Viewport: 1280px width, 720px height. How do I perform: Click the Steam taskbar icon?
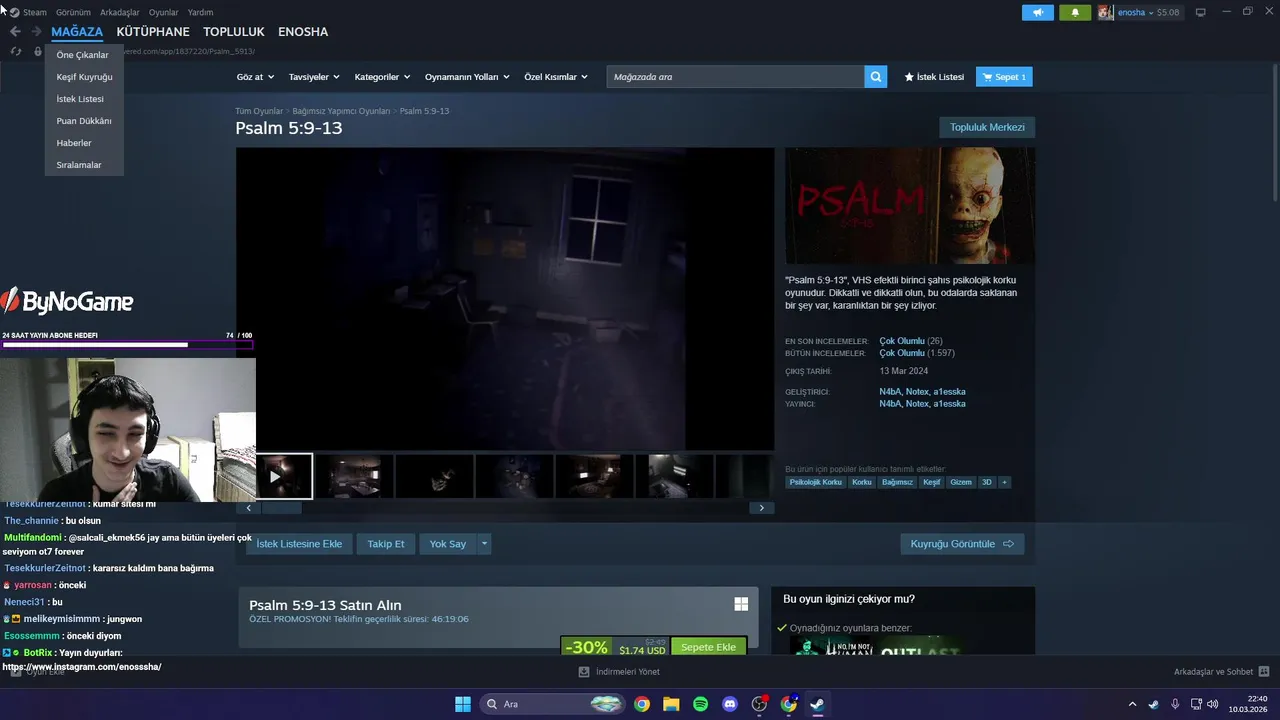817,704
